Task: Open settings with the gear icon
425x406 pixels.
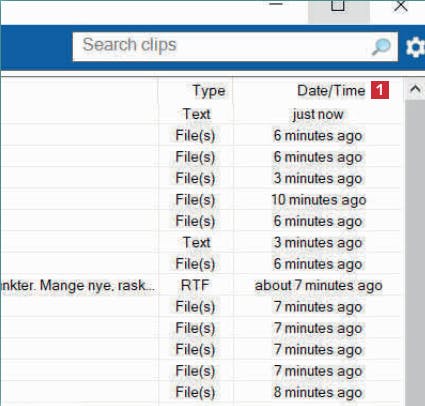Action: pos(416,47)
